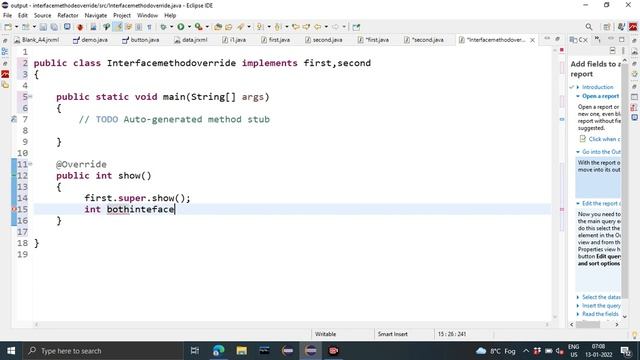Click the task marker icon on line 7

13,120
